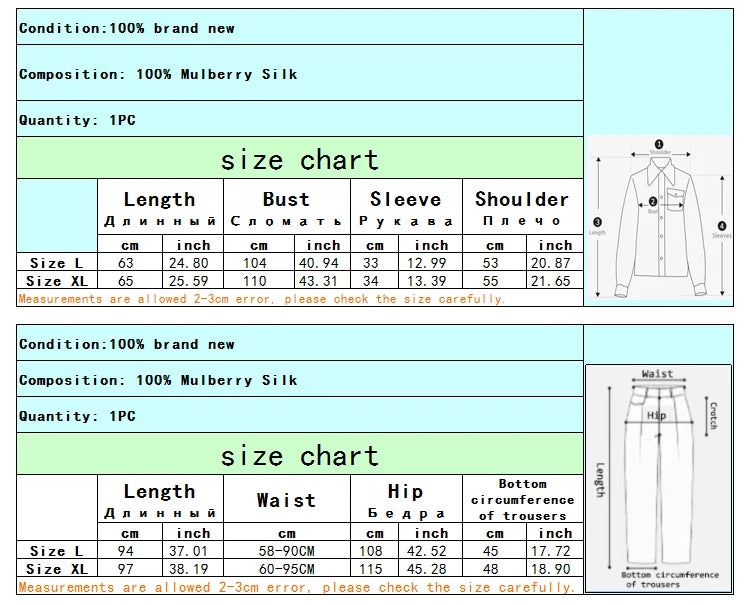Click the number 1 Shoulder marker on shirt diagram
750x605 pixels.
(x=659, y=144)
